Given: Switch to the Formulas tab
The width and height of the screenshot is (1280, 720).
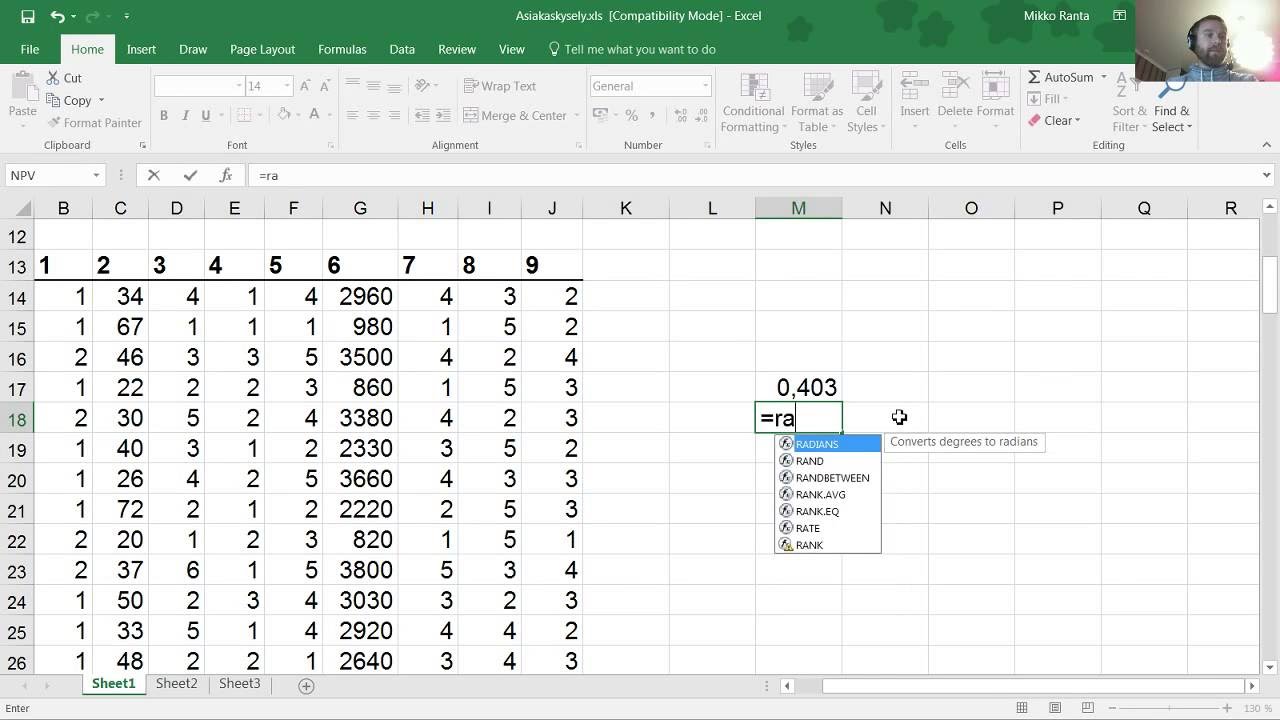Looking at the screenshot, I should click(x=342, y=49).
